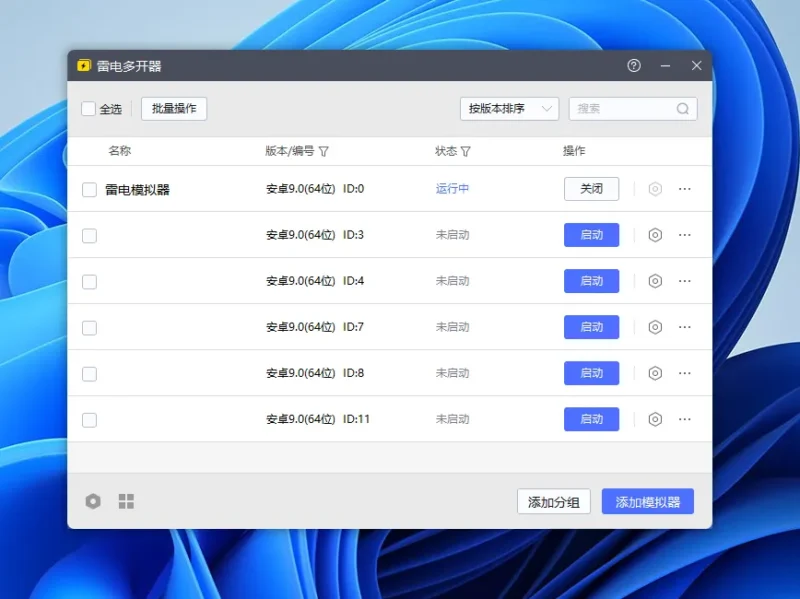Click the 安卓9.0(64位) ID:8 version text

tap(315, 373)
